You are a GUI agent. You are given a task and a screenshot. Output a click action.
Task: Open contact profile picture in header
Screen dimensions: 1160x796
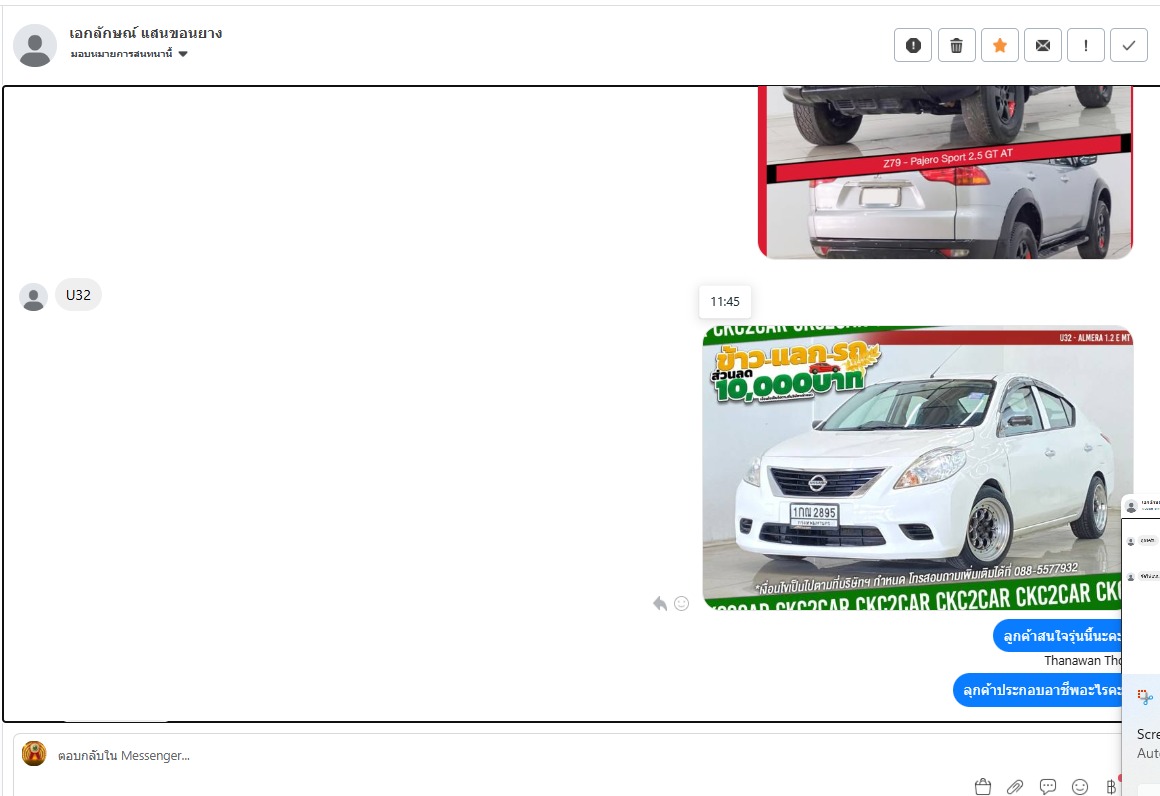coord(35,45)
